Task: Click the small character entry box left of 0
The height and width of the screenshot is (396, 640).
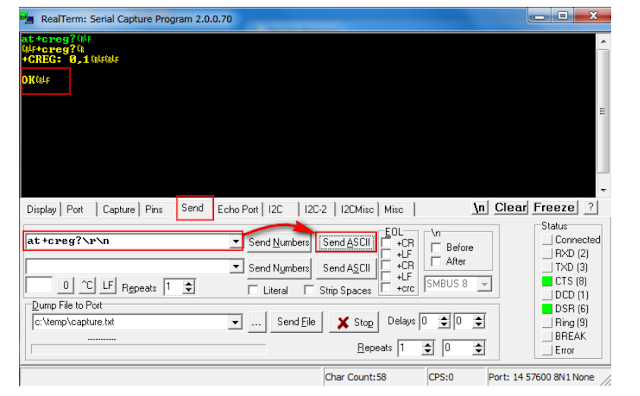Action: point(39,285)
